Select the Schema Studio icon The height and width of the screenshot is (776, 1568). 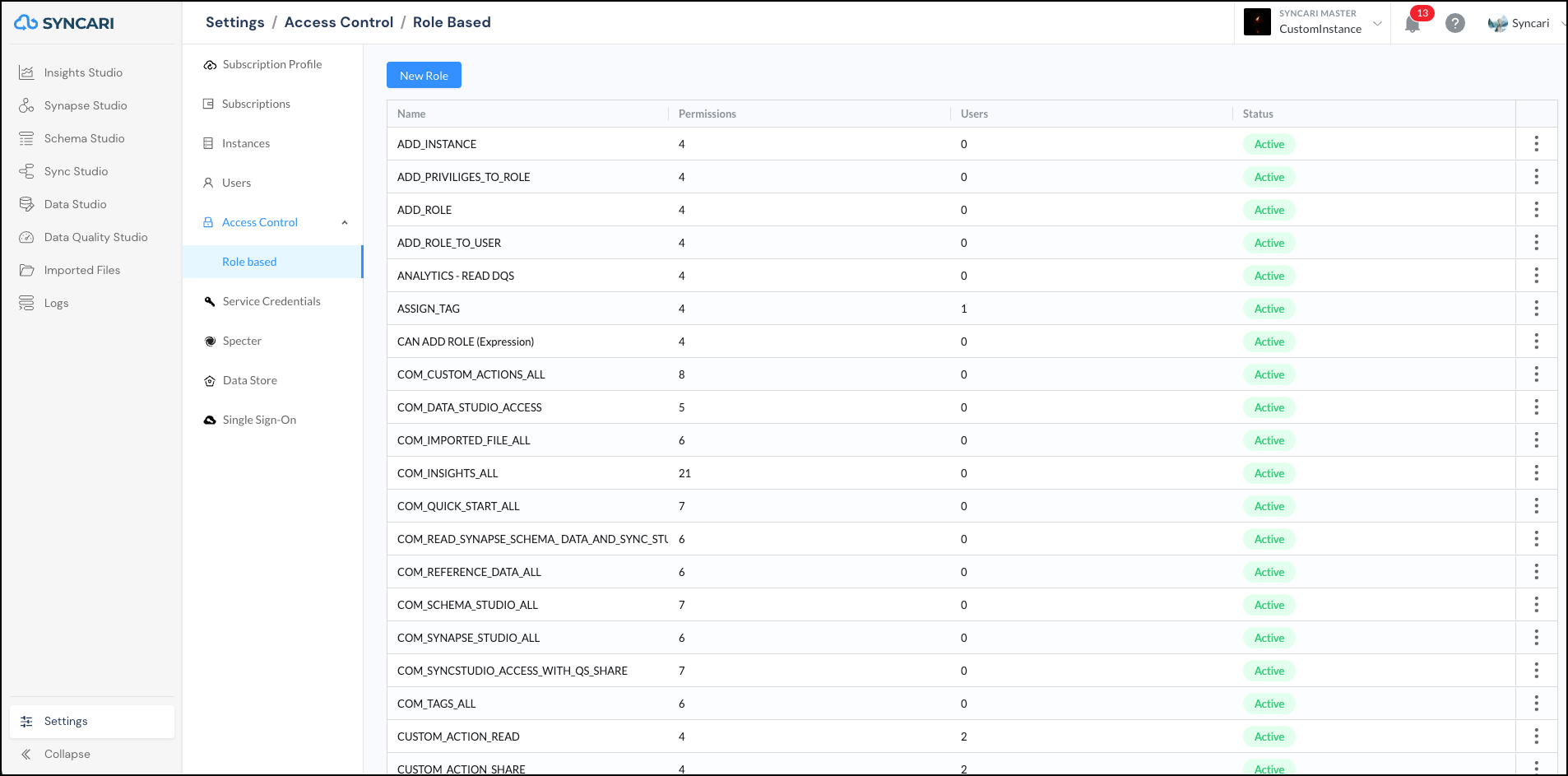(x=26, y=137)
